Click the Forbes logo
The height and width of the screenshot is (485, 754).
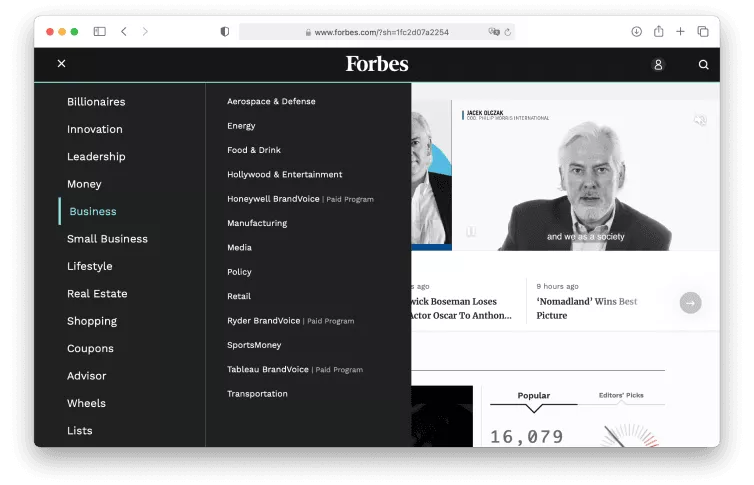coord(377,64)
